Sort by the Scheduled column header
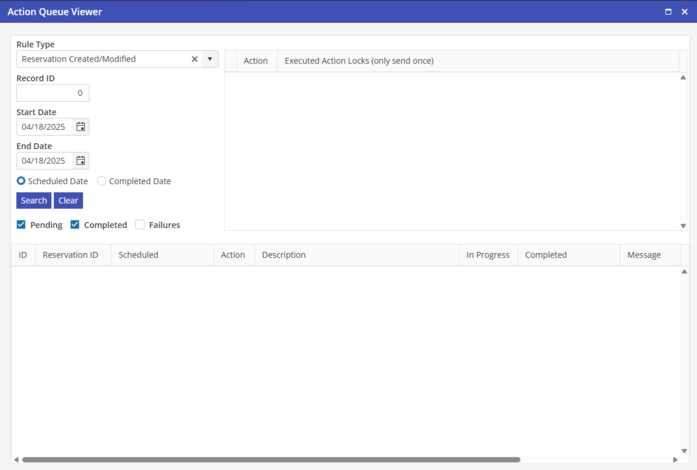697x470 pixels. tap(138, 255)
